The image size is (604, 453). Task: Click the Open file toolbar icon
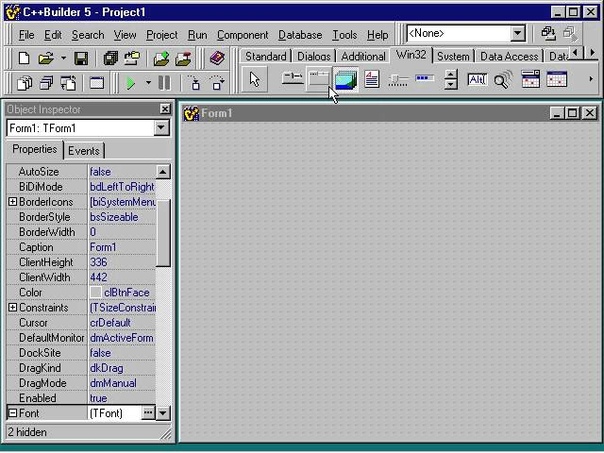(x=46, y=59)
